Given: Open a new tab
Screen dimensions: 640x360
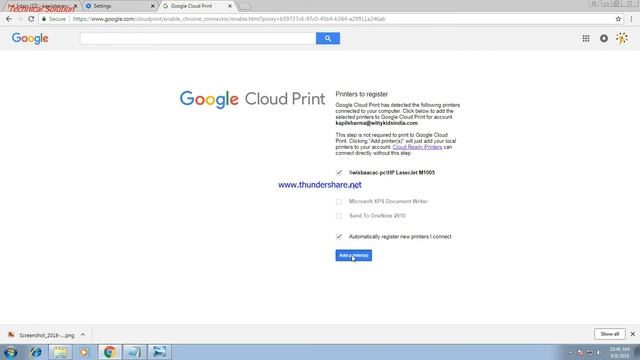Looking at the screenshot, I should click(244, 7).
